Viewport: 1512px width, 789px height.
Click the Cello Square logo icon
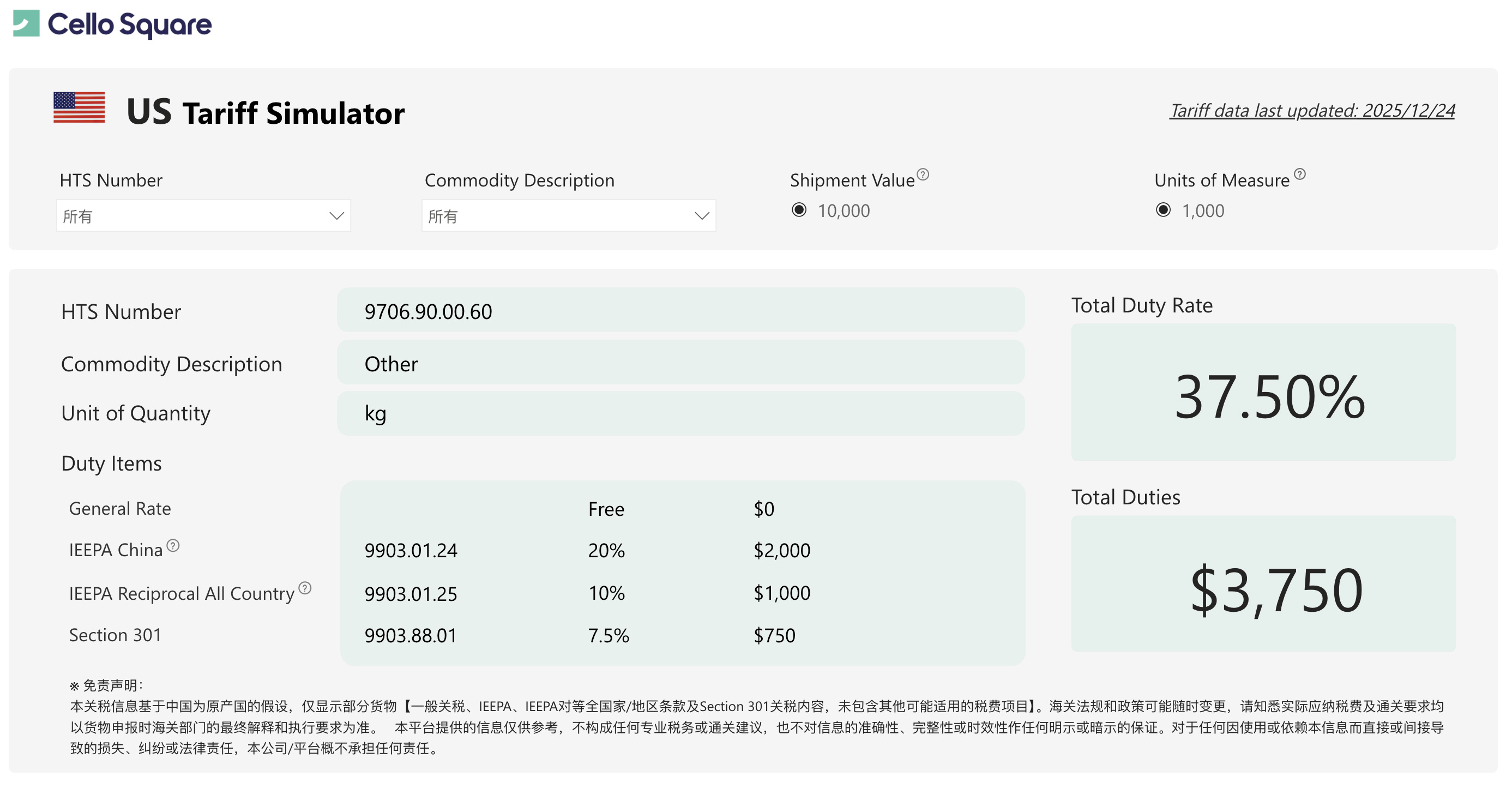[26, 23]
